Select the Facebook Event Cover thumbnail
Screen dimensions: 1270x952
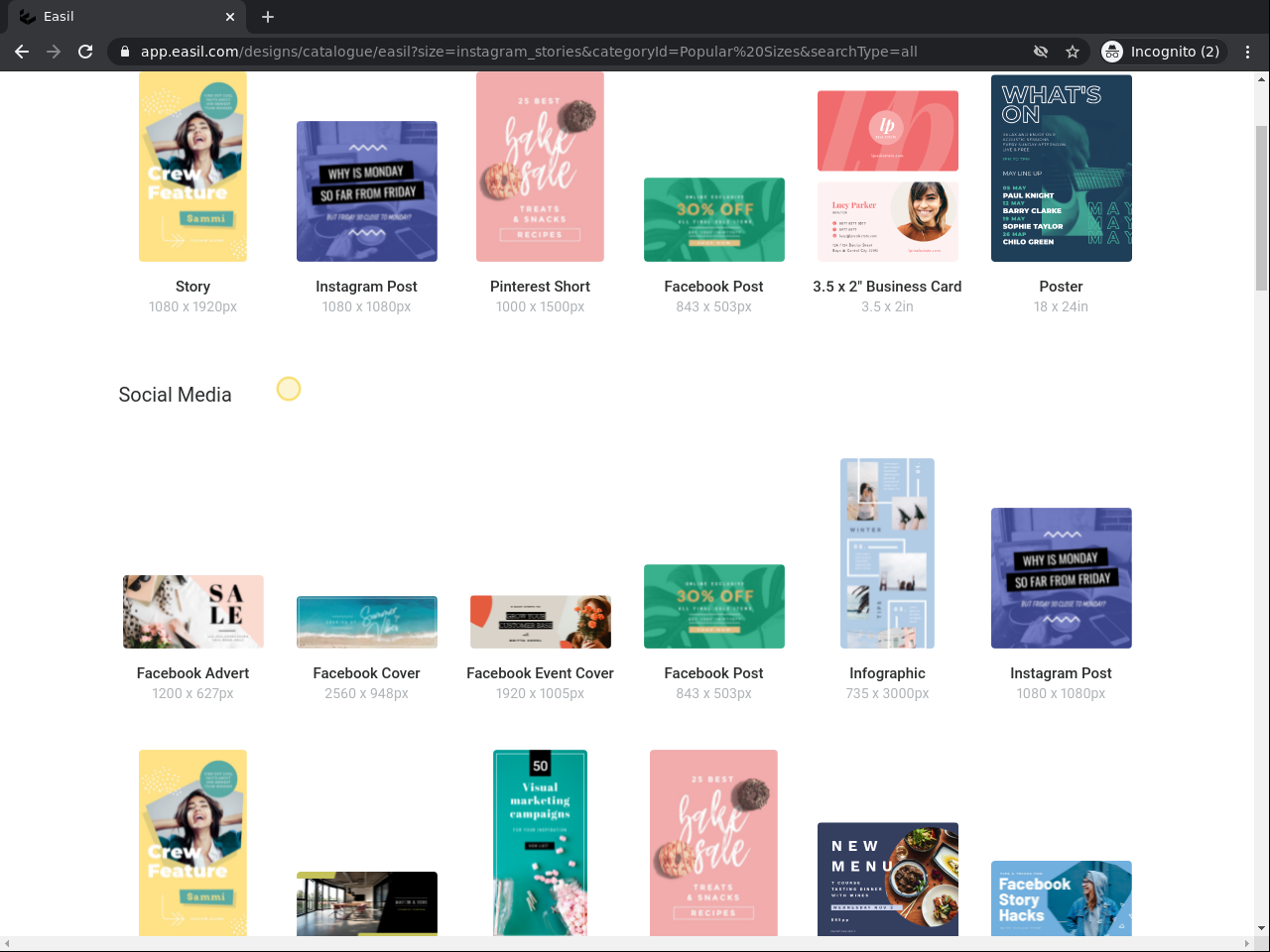tap(541, 622)
